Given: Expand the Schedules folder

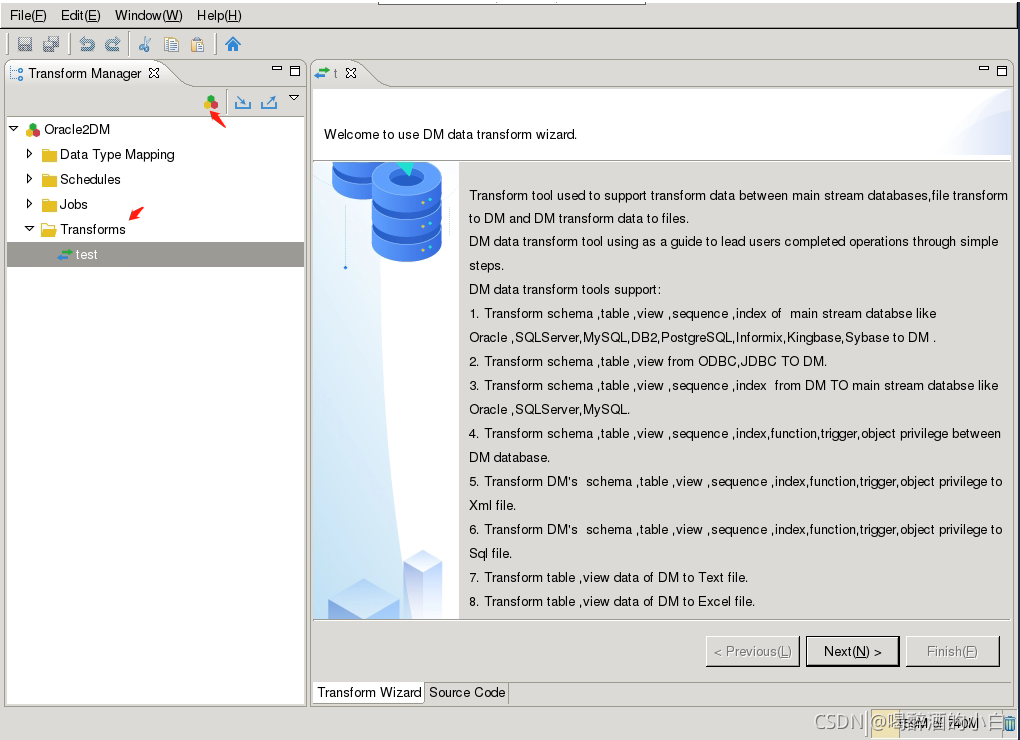Looking at the screenshot, I should tap(29, 179).
